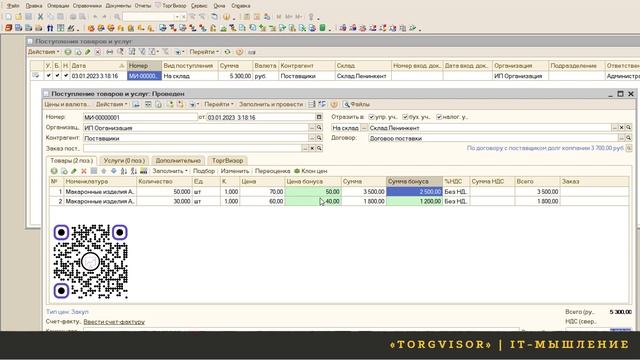
Task: Click green add-row icon above goods table
Action: (x=54, y=171)
